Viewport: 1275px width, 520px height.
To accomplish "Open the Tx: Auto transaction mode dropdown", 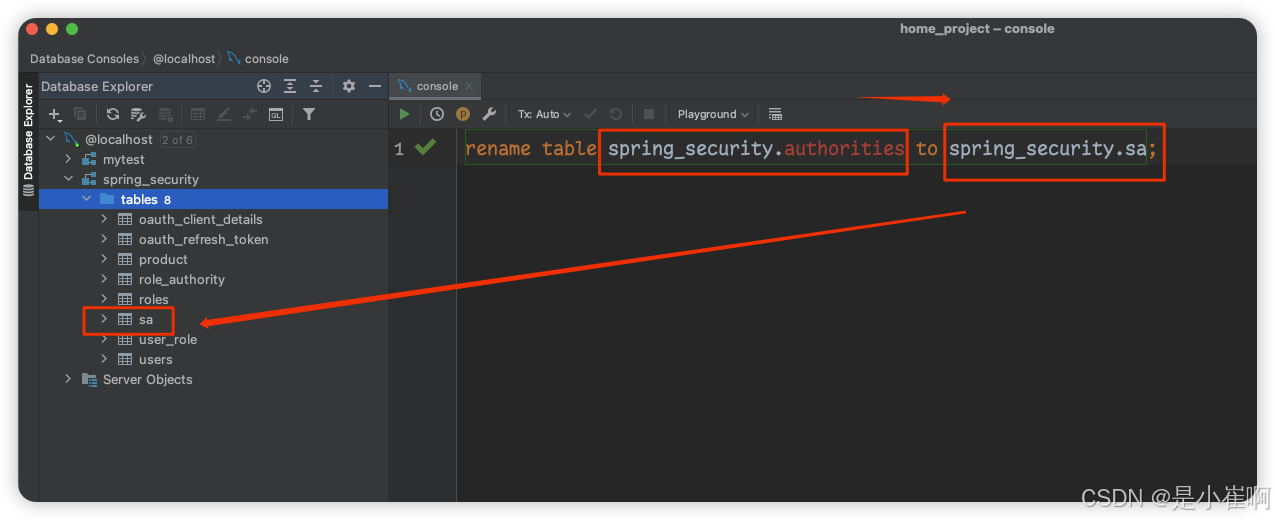I will point(544,114).
